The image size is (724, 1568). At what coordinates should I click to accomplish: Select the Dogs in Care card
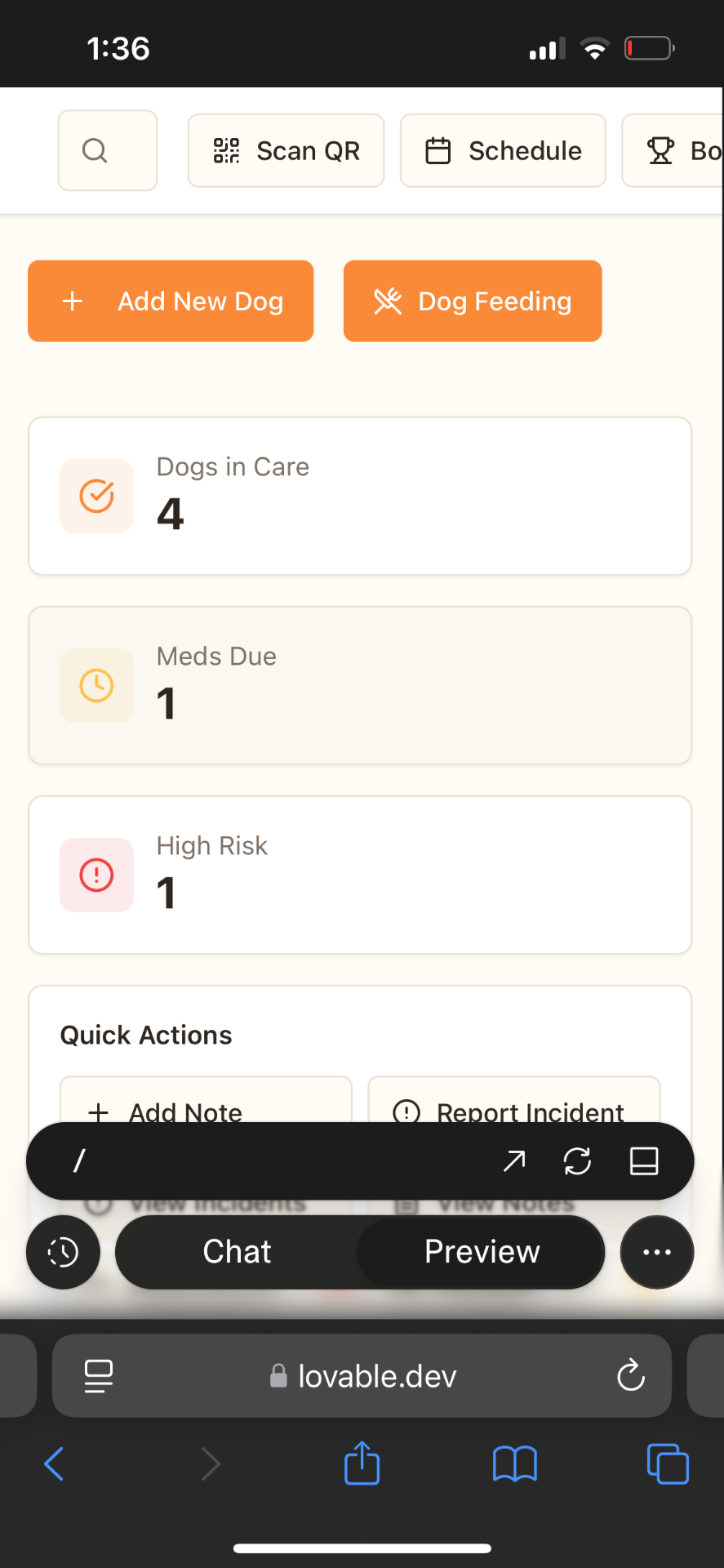[x=360, y=496]
